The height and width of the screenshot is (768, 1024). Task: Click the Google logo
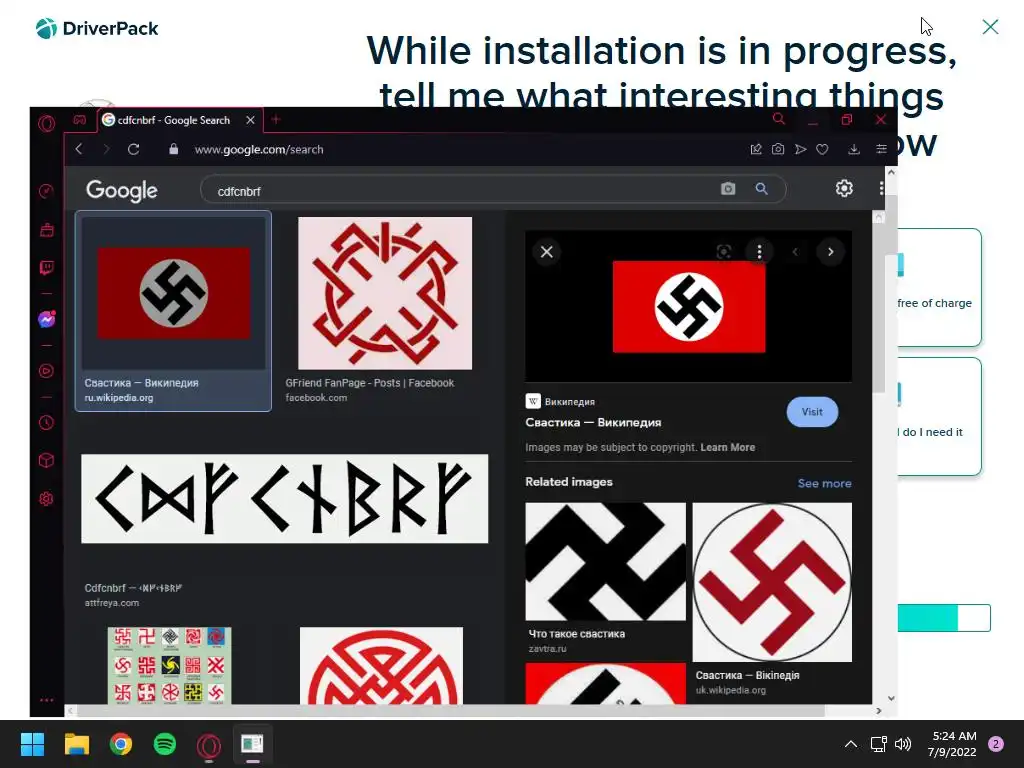(x=121, y=190)
